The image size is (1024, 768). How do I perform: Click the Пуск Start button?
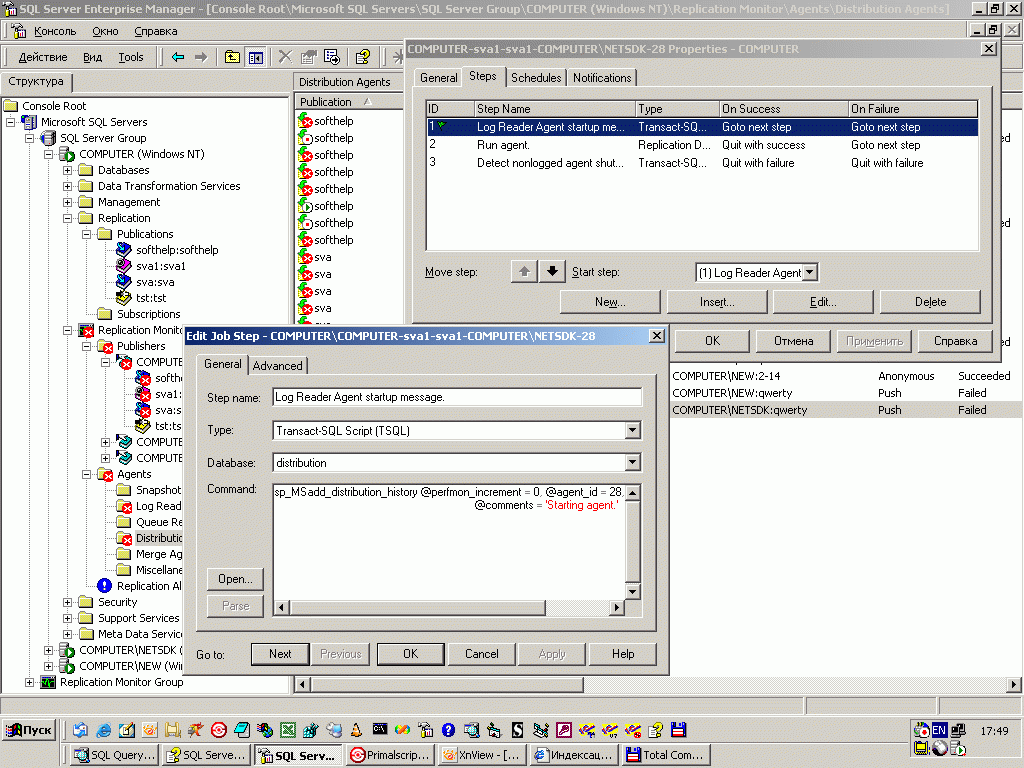[x=29, y=730]
